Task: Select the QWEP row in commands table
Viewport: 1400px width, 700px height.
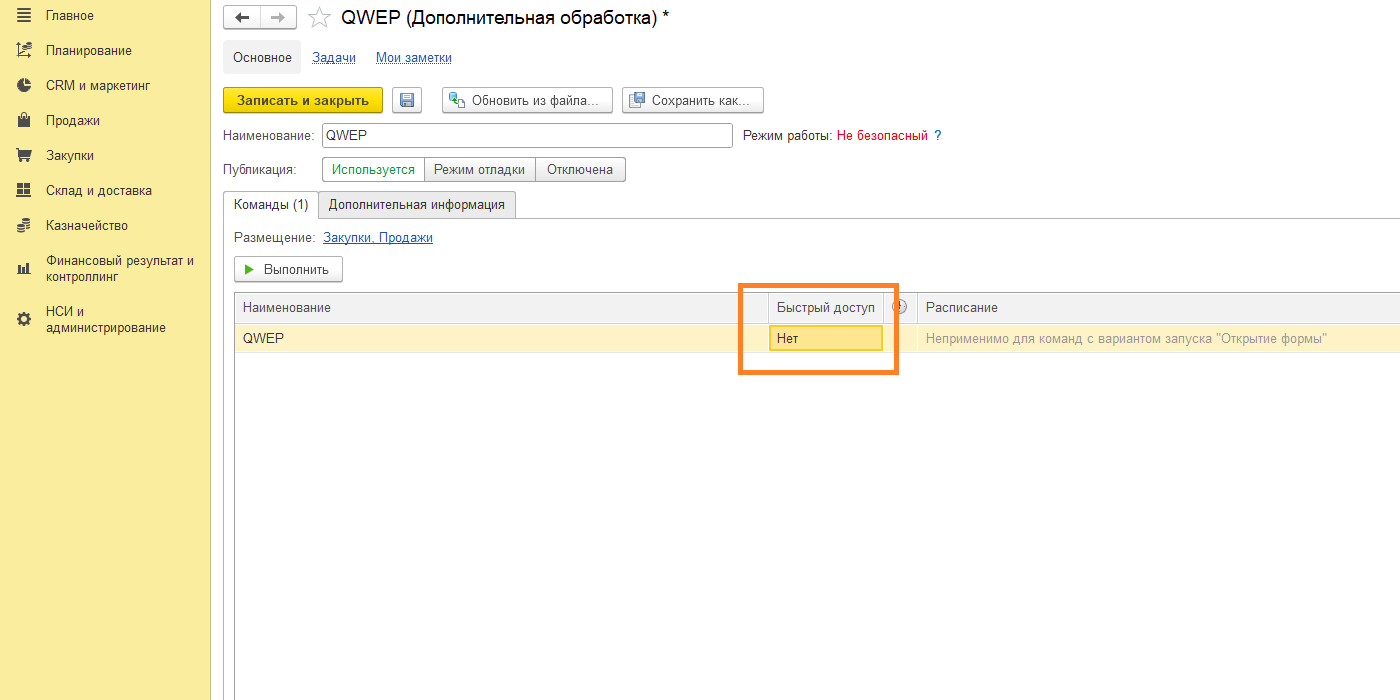Action: (817, 338)
